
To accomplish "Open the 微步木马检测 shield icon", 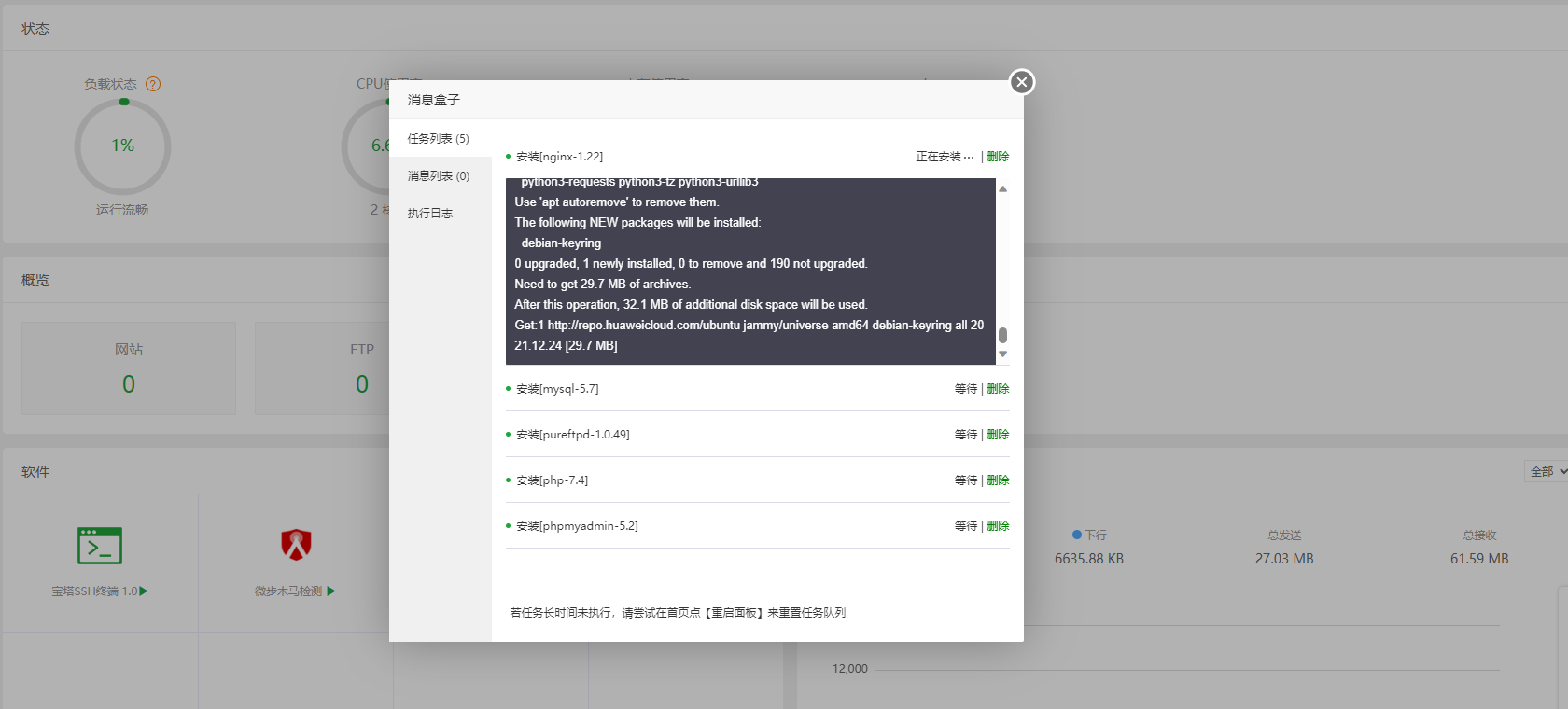I will (296, 545).
